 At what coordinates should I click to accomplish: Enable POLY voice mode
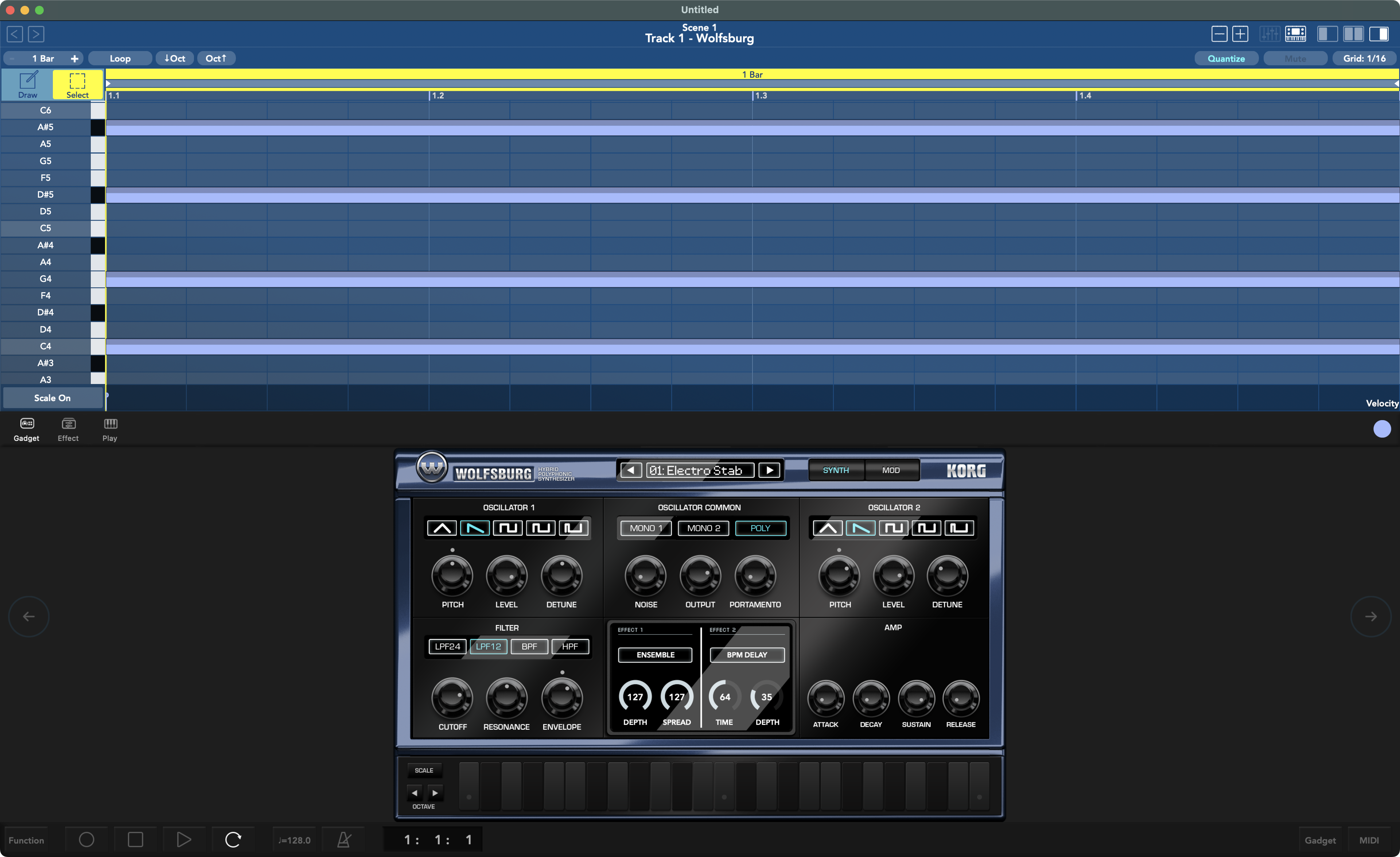[x=760, y=528]
